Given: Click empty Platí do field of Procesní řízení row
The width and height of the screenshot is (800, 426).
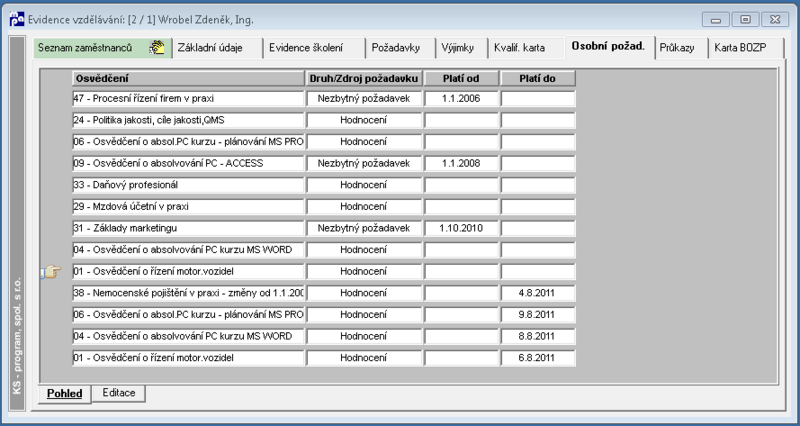Looking at the screenshot, I should pos(538,98).
